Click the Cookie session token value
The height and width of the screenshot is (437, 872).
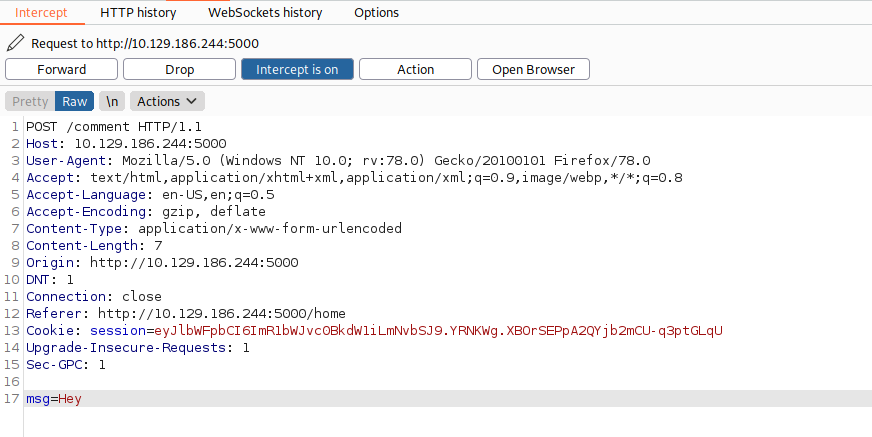point(435,331)
